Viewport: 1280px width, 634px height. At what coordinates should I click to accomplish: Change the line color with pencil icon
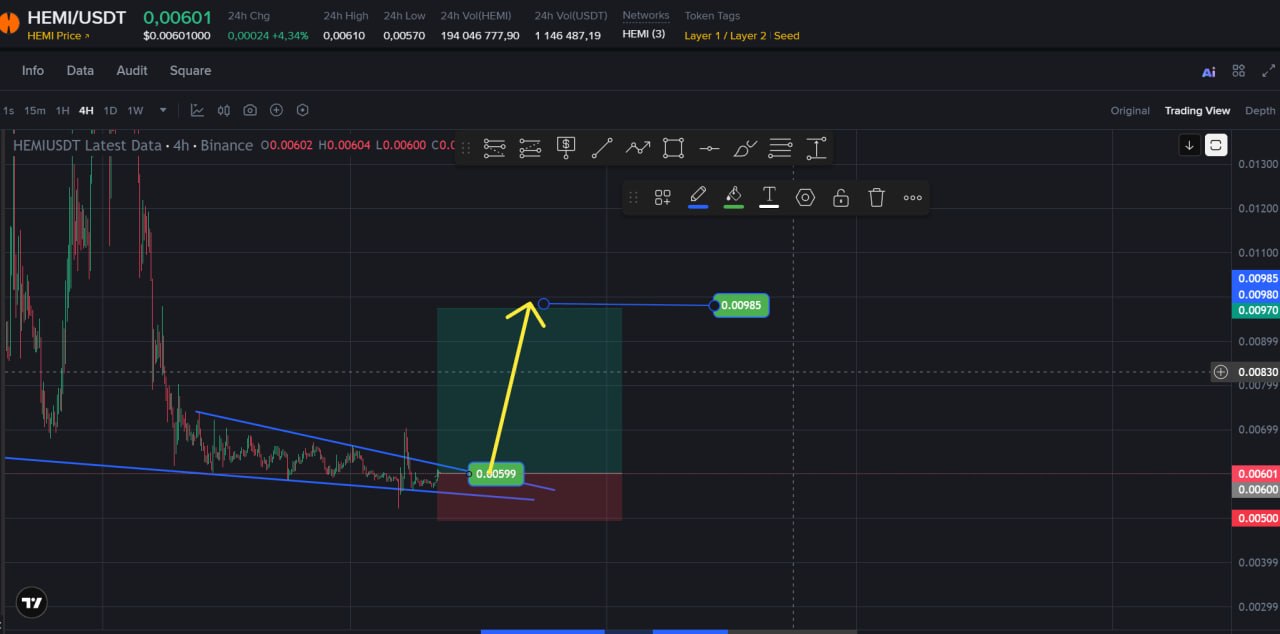point(698,197)
